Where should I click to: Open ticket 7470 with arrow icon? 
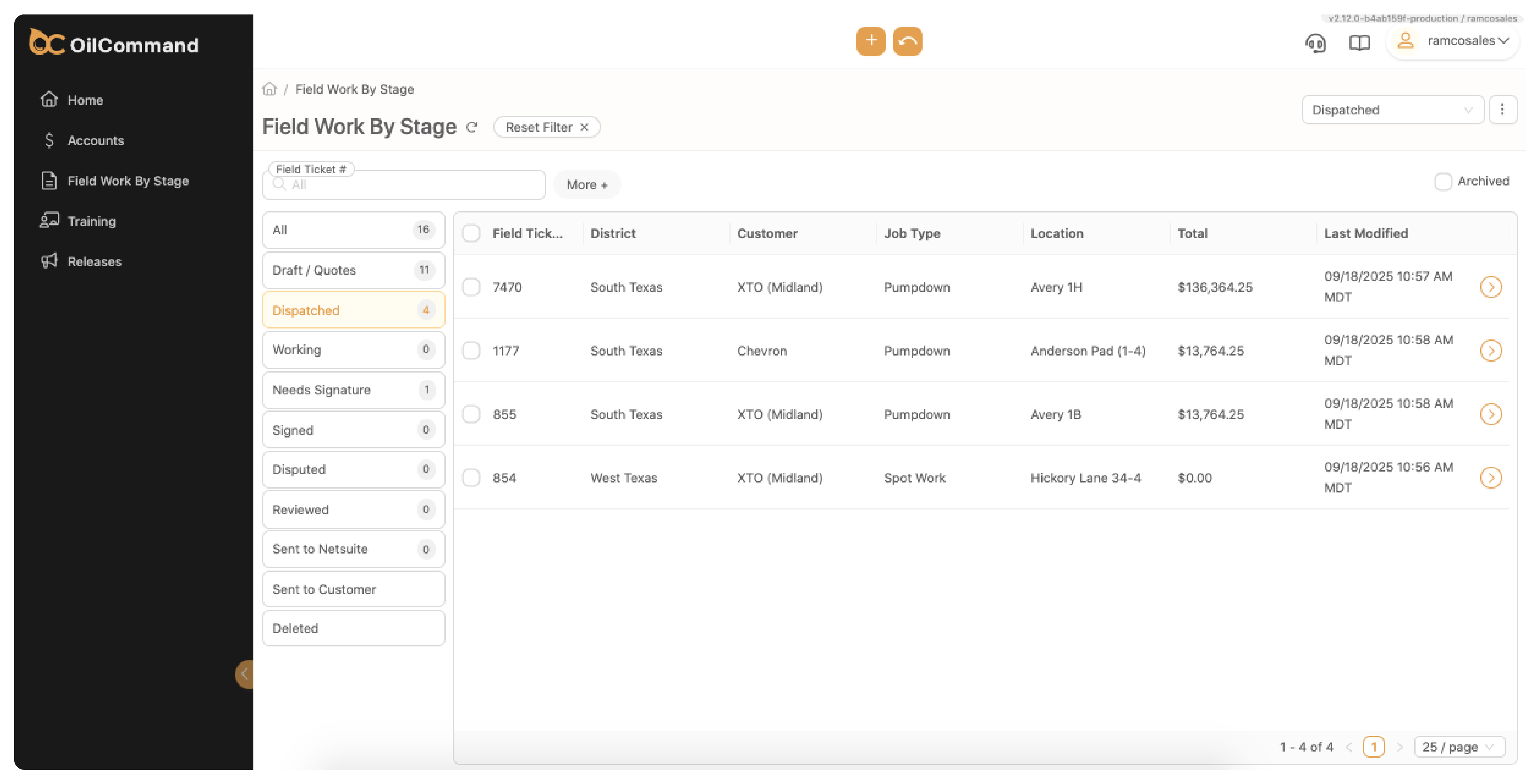click(1490, 287)
